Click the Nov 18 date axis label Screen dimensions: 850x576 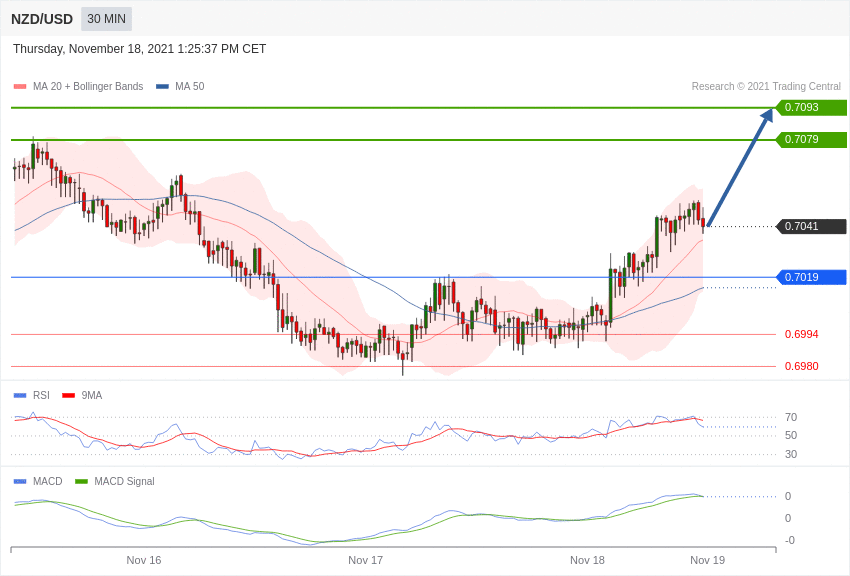[x=587, y=560]
